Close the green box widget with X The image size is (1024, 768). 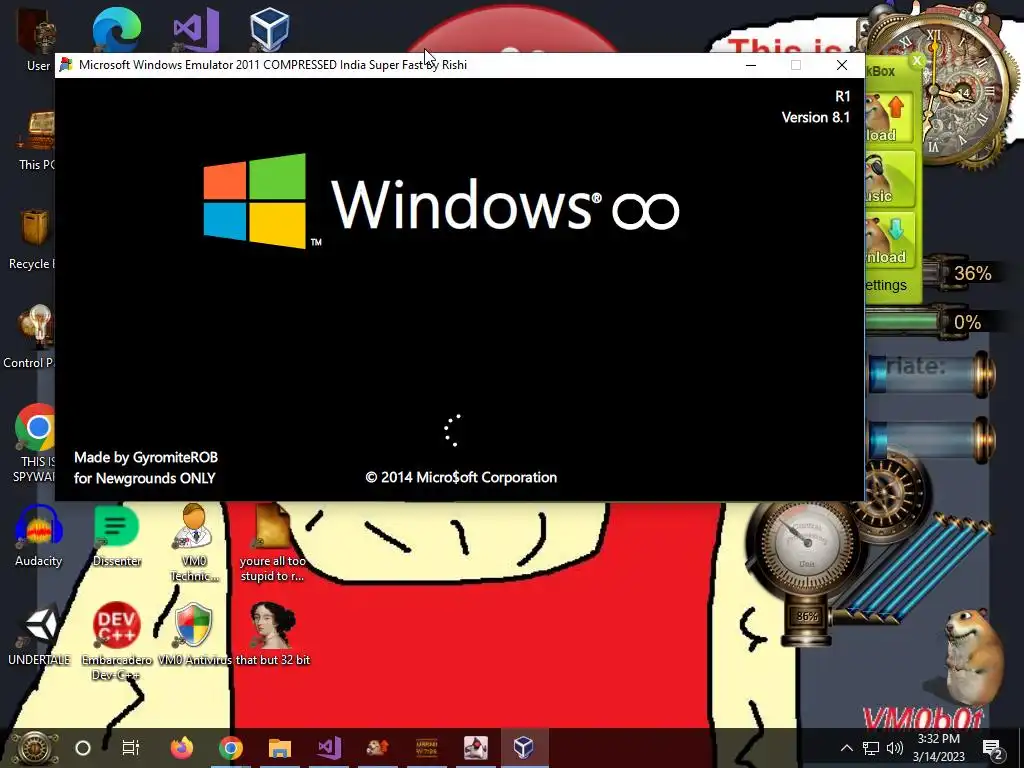click(x=917, y=61)
